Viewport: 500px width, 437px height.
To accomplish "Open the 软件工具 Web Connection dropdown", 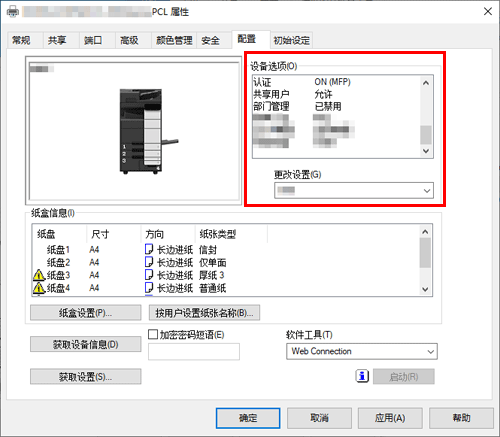I will click(x=362, y=351).
